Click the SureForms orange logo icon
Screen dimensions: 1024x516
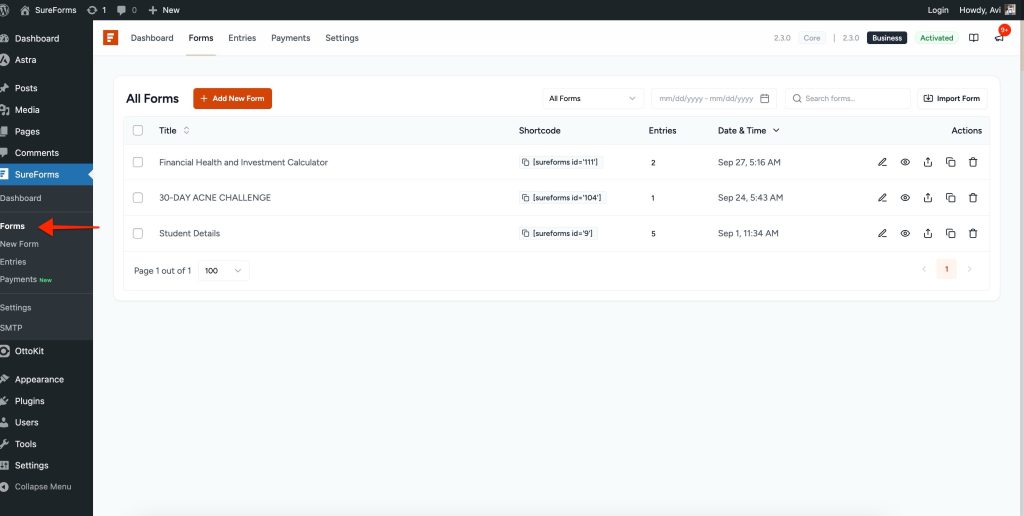coord(110,38)
